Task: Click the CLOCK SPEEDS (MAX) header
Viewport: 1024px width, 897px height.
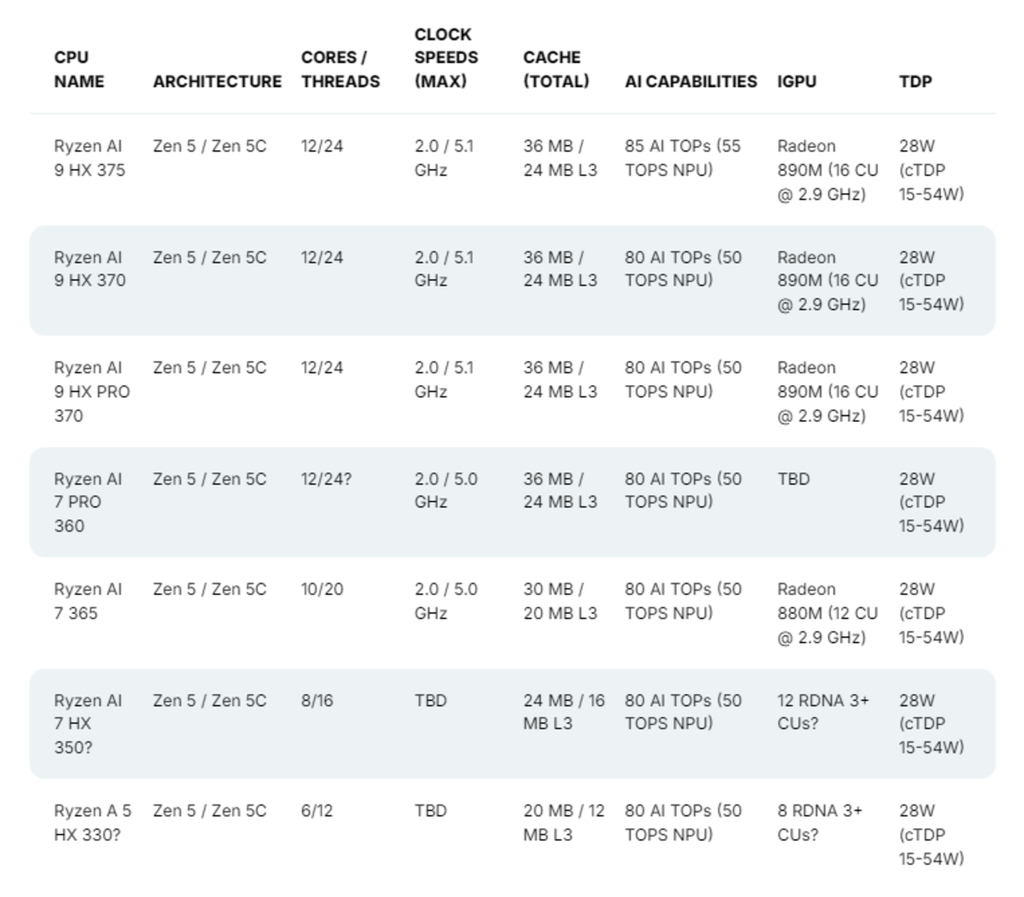Action: click(446, 58)
